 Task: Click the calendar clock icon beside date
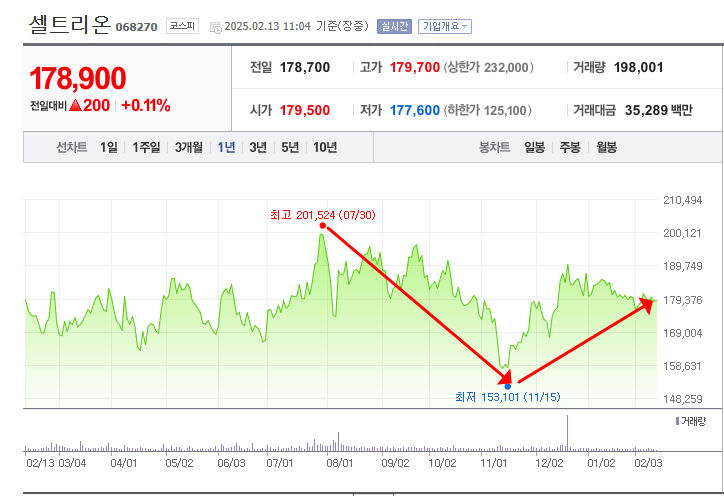tap(216, 27)
